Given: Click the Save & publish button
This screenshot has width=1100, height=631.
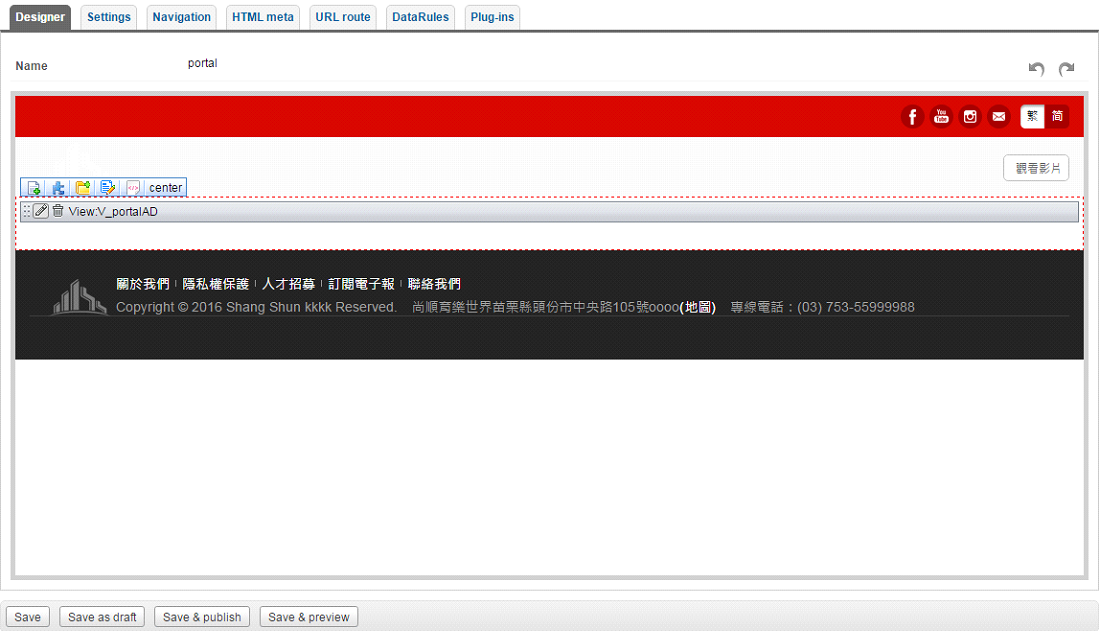Looking at the screenshot, I should tap(202, 617).
